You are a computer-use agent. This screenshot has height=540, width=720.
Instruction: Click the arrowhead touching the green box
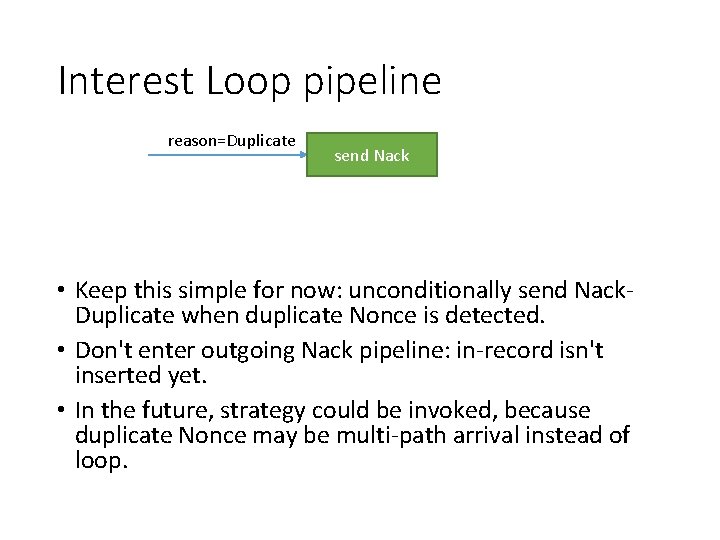point(300,155)
